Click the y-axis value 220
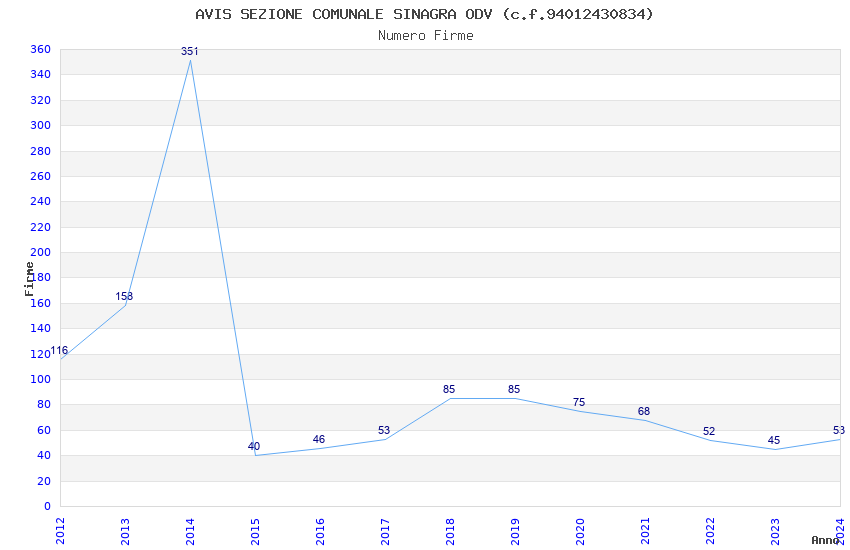This screenshot has width=850, height=550. pos(41,227)
